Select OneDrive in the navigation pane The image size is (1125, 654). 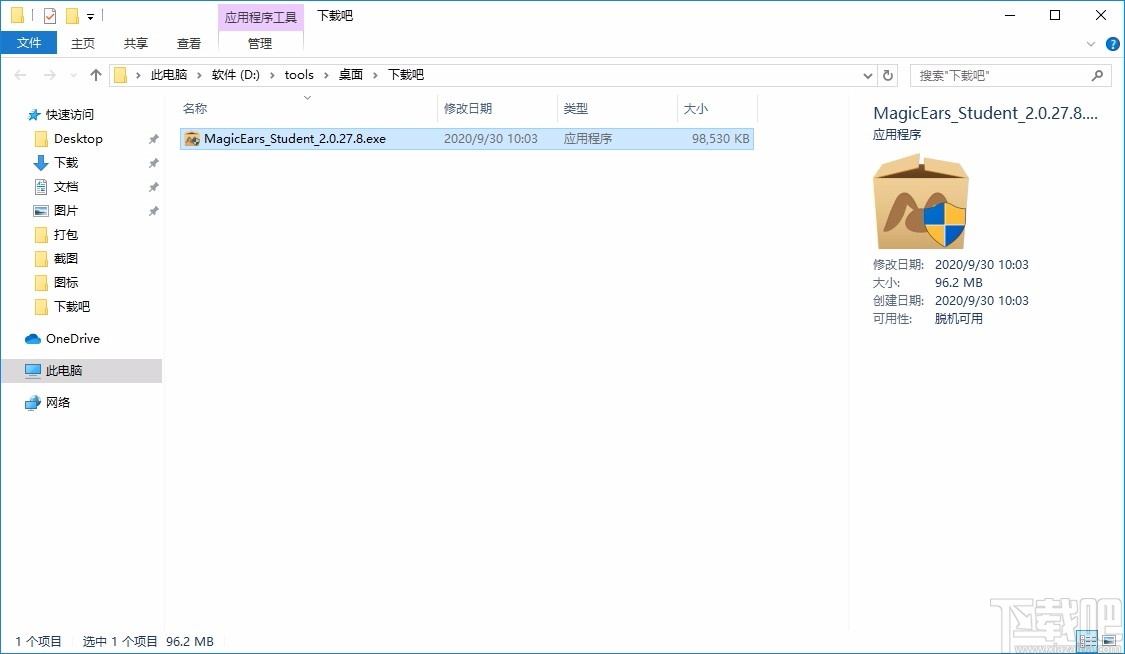[x=72, y=338]
